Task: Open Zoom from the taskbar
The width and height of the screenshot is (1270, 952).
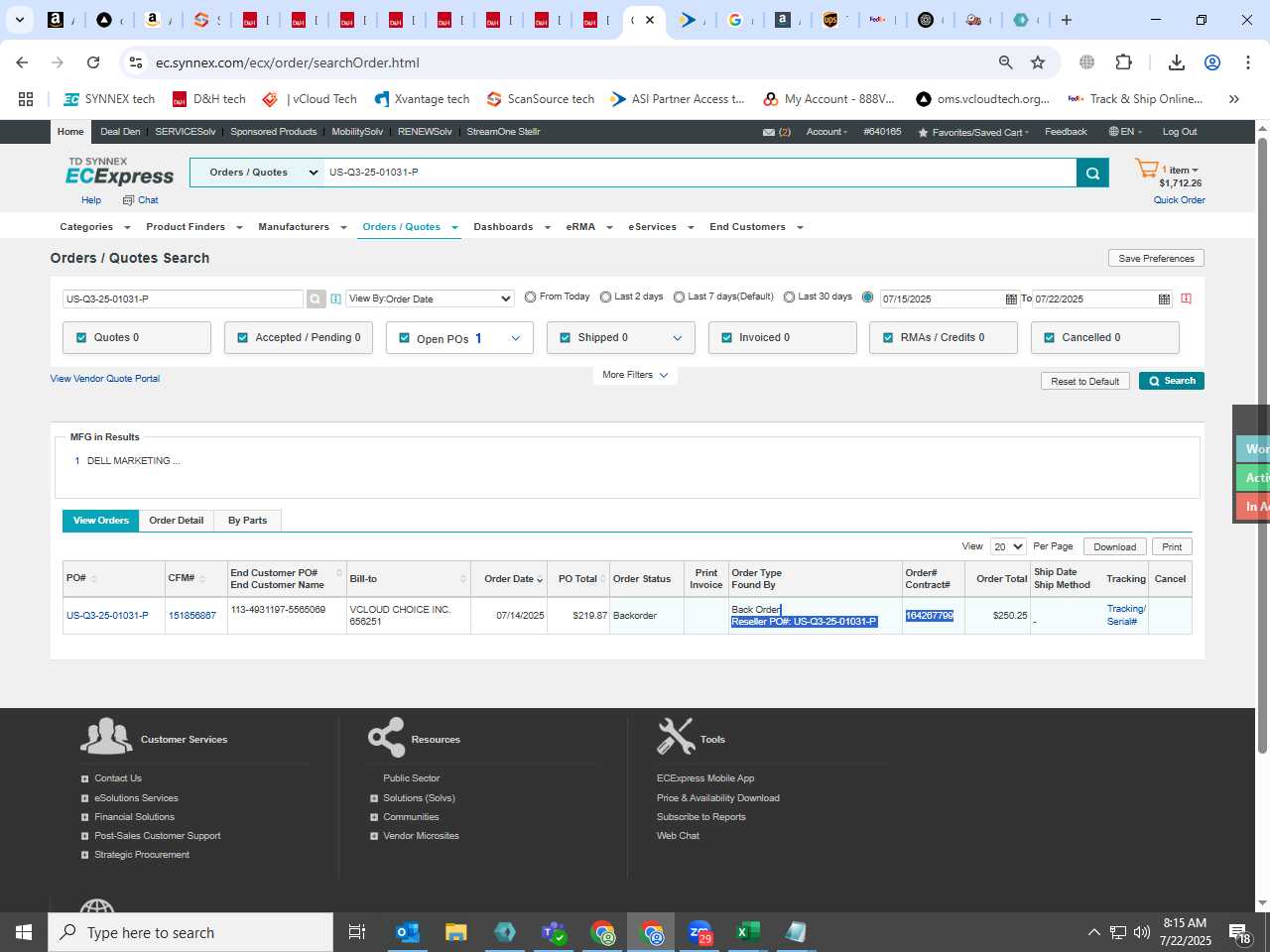Action: pyautogui.click(x=699, y=932)
